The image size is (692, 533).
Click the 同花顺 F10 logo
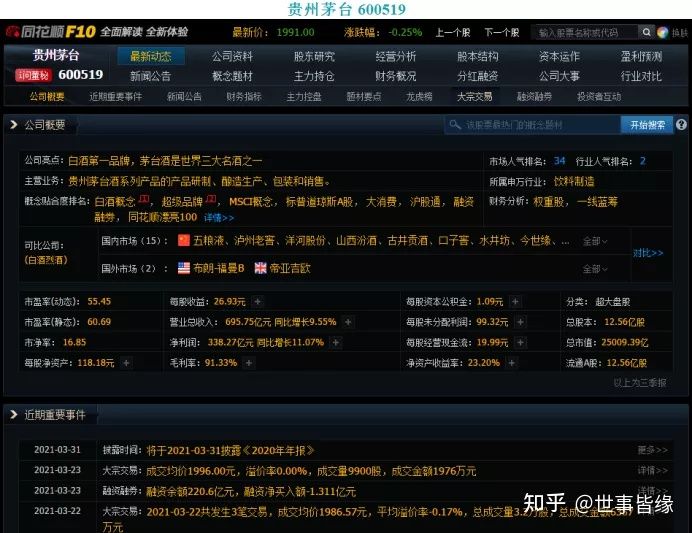click(x=51, y=32)
